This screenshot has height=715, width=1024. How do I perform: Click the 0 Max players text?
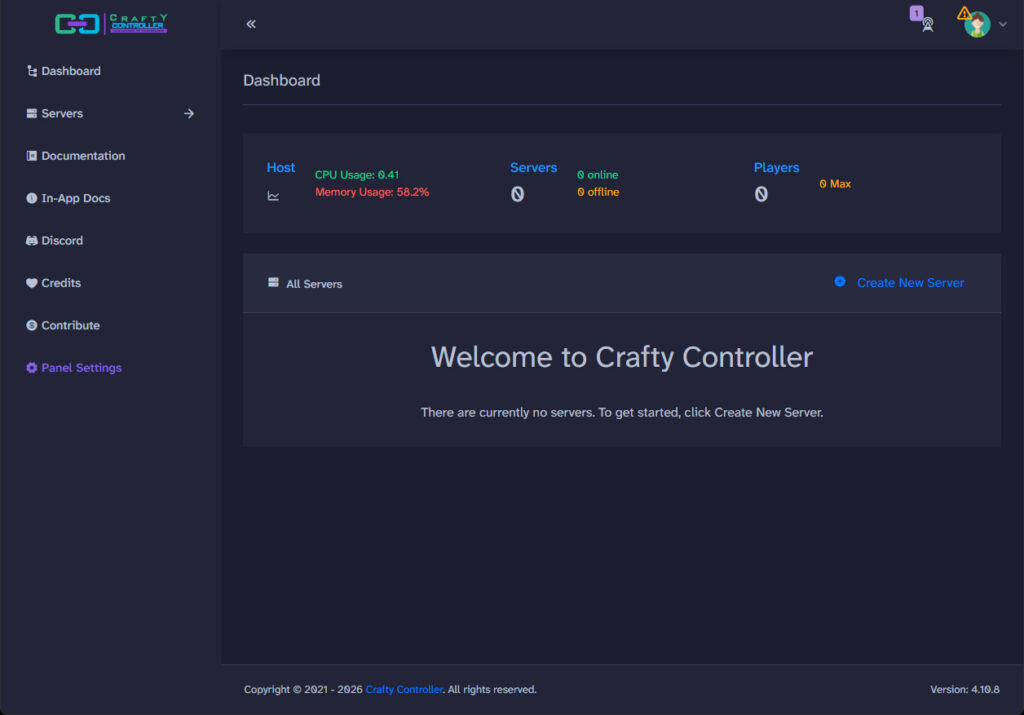[x=835, y=184]
